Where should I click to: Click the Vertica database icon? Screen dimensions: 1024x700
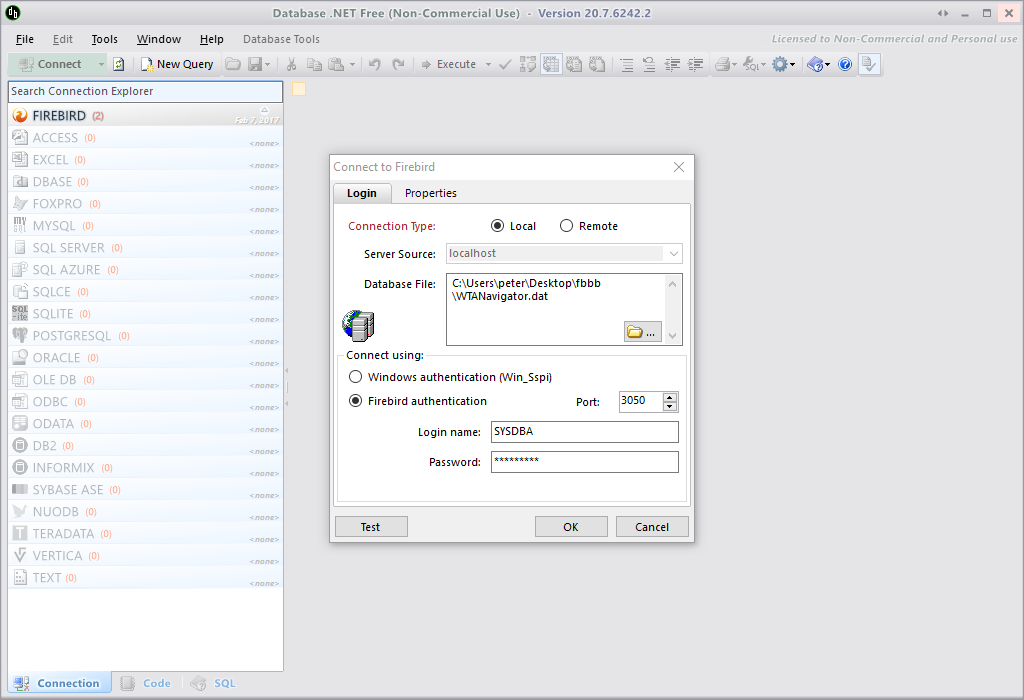[20, 555]
